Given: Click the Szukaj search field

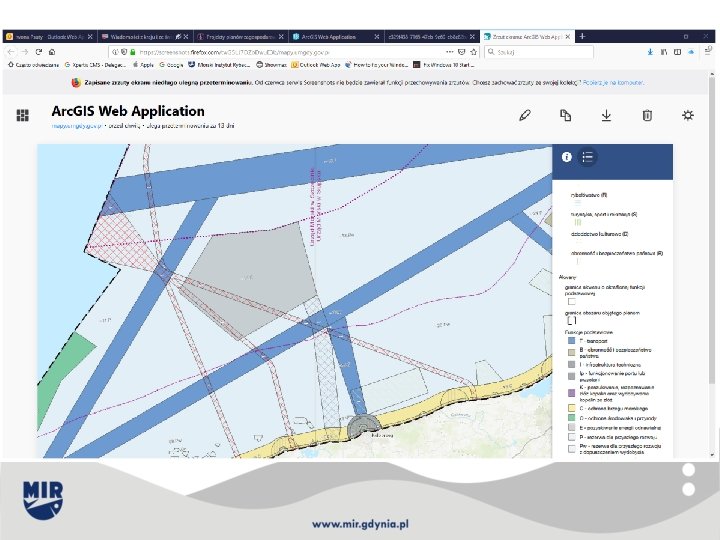Looking at the screenshot, I should (539, 52).
